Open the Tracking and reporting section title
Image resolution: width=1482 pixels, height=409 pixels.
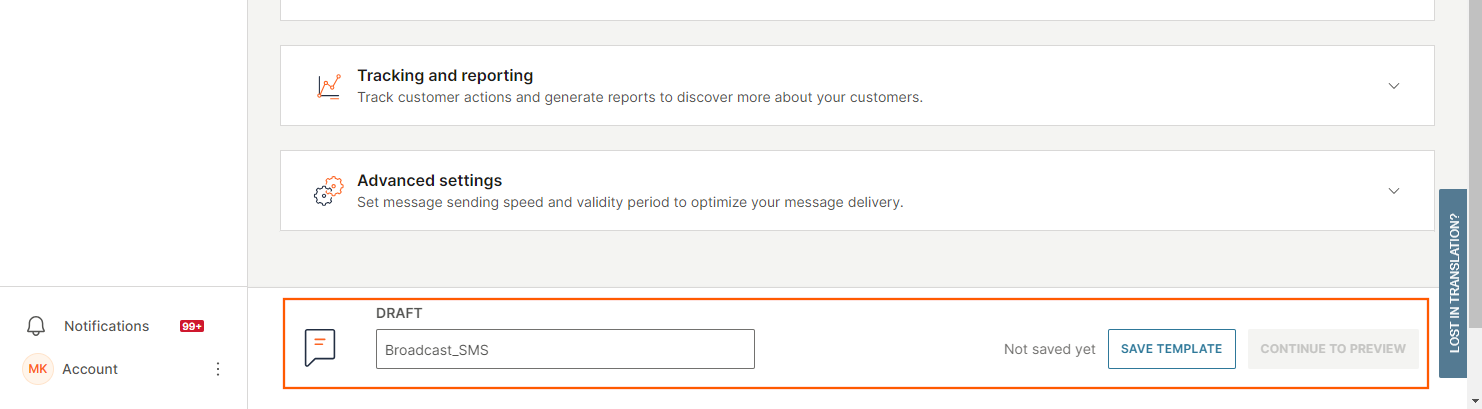445,76
